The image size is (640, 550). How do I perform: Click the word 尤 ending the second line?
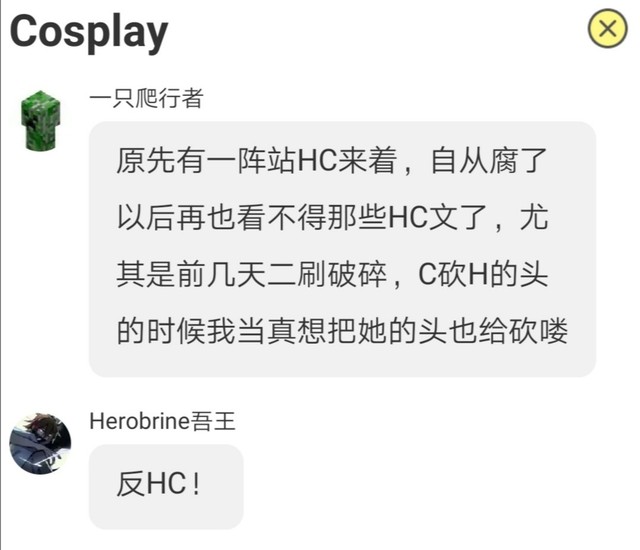[x=534, y=217]
